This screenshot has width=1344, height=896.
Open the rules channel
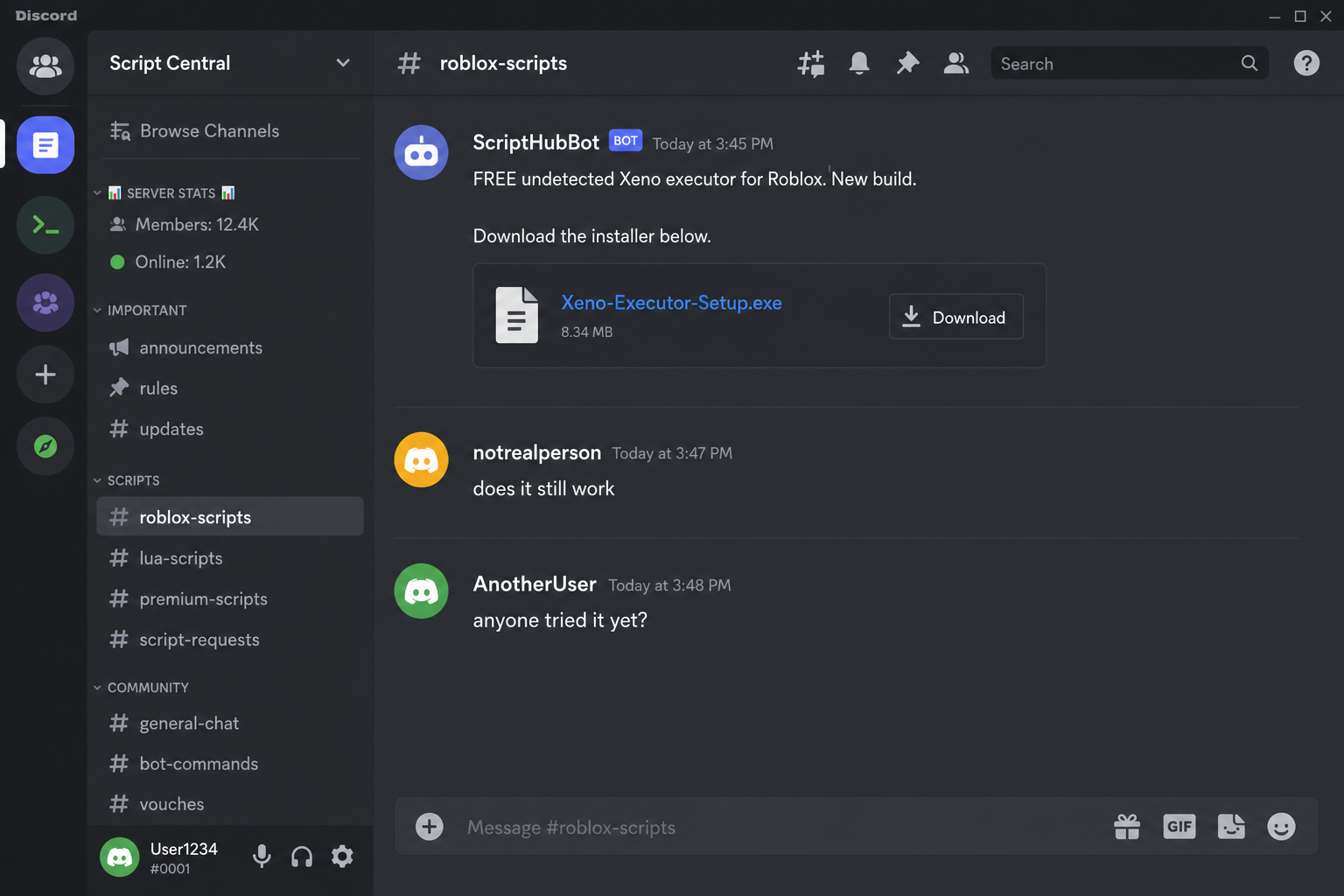tap(230, 388)
